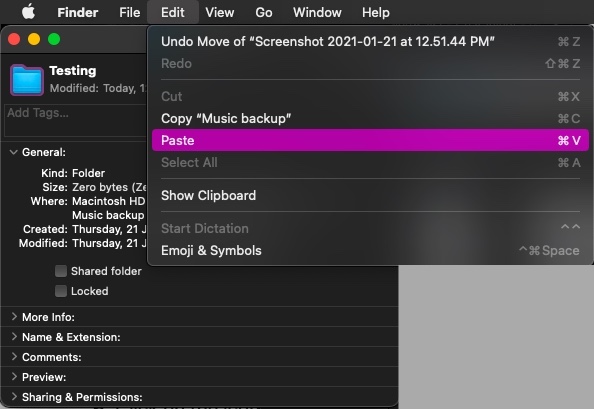Screen dimensions: 594x409
Task: Close the open Edit menu
Action: click(x=173, y=12)
